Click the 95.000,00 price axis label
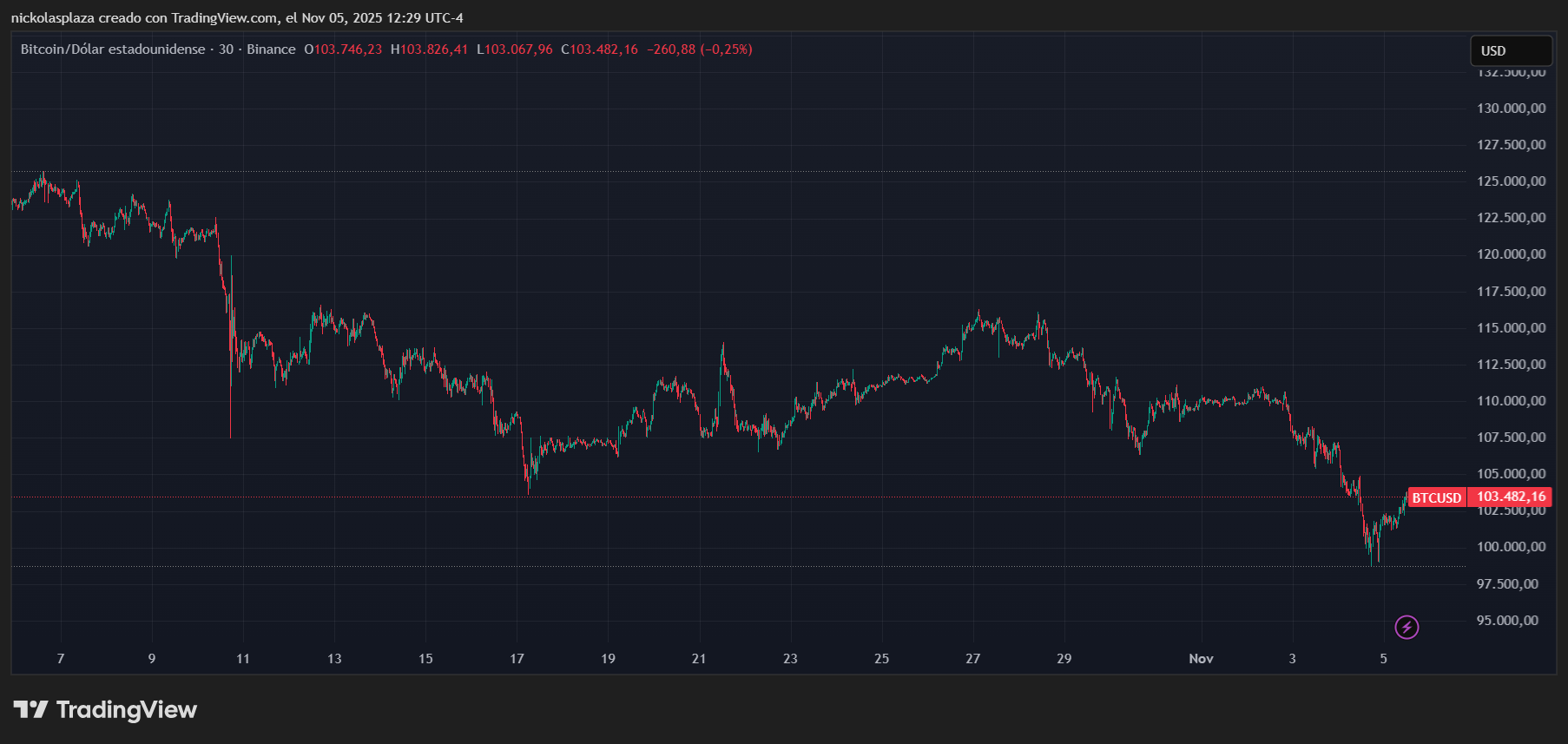The image size is (1568, 744). click(1507, 621)
